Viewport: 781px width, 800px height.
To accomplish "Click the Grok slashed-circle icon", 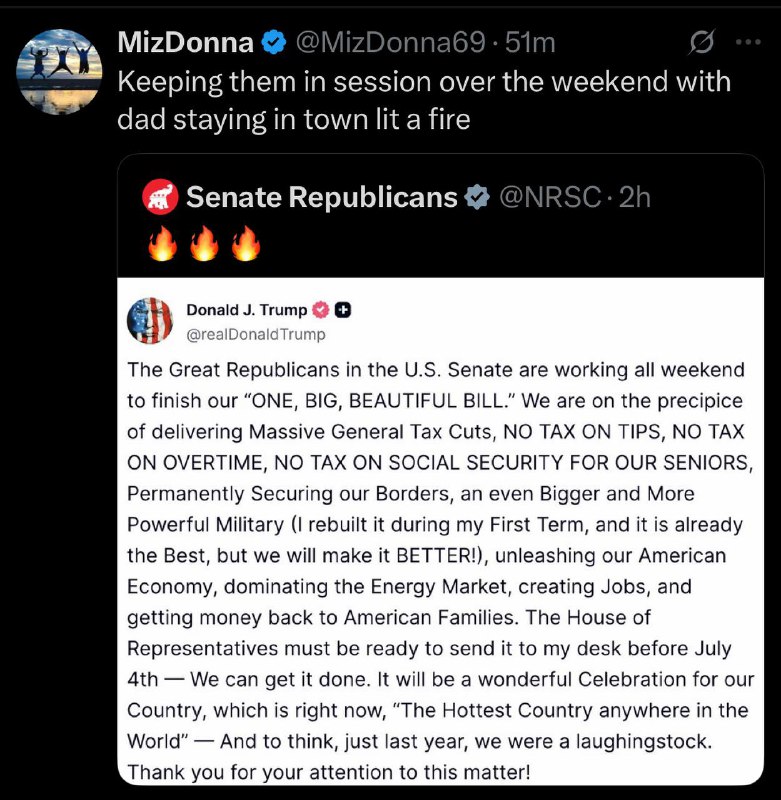I will (x=701, y=42).
